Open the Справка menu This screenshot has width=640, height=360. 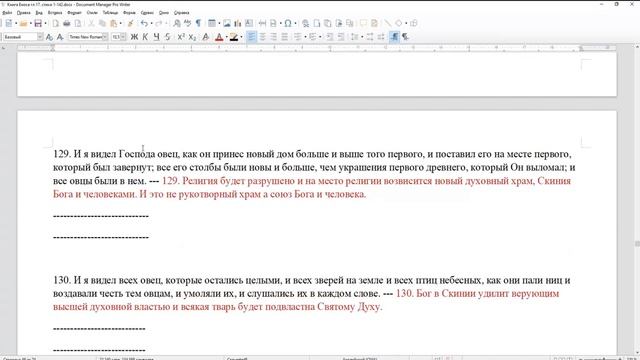181,13
